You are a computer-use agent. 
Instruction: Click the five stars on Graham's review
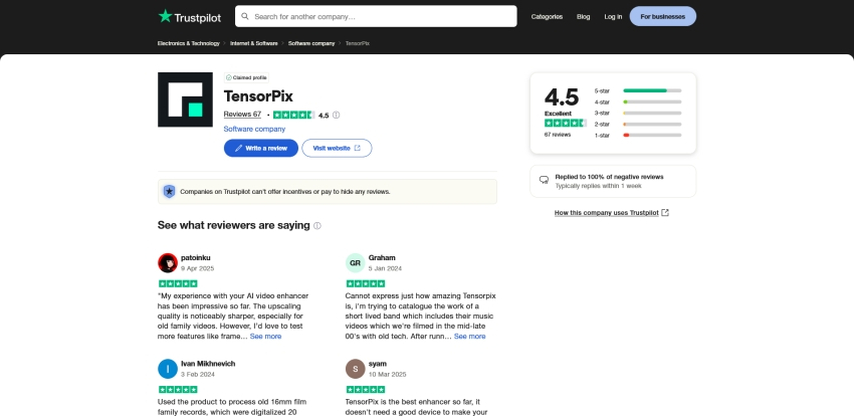pos(365,284)
